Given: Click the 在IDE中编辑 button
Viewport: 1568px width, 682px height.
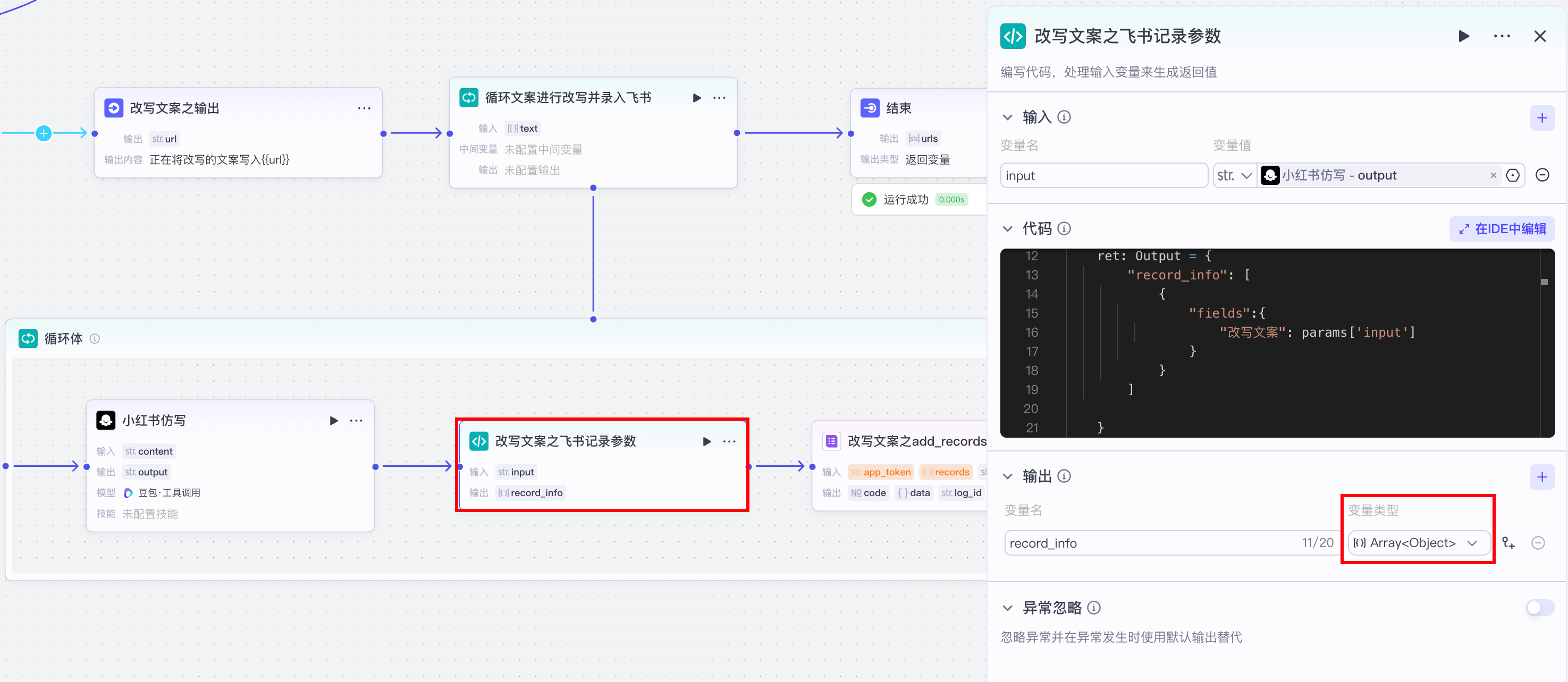Looking at the screenshot, I should (1502, 229).
